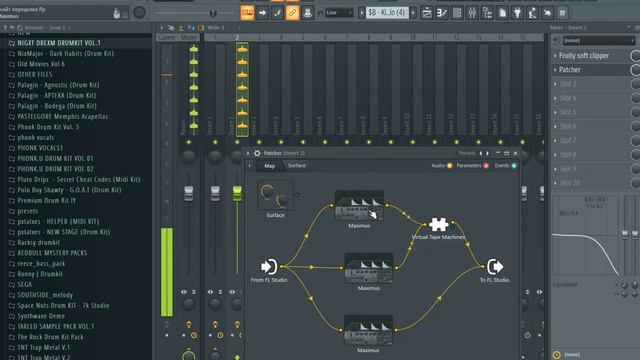Click the Insert 2 green volume fader
The image size is (640, 360).
pyautogui.click(x=237, y=193)
